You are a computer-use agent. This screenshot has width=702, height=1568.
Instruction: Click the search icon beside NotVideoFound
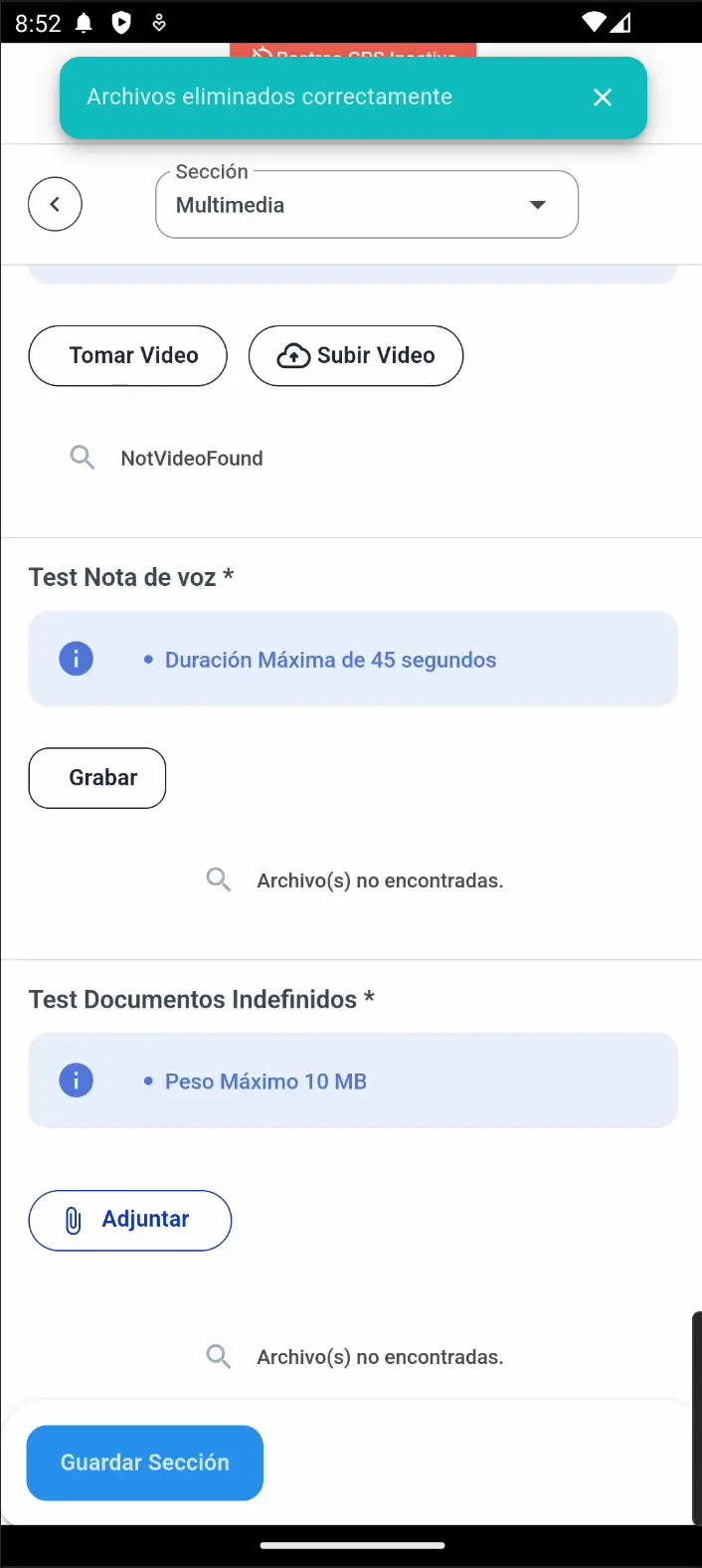[x=83, y=458]
